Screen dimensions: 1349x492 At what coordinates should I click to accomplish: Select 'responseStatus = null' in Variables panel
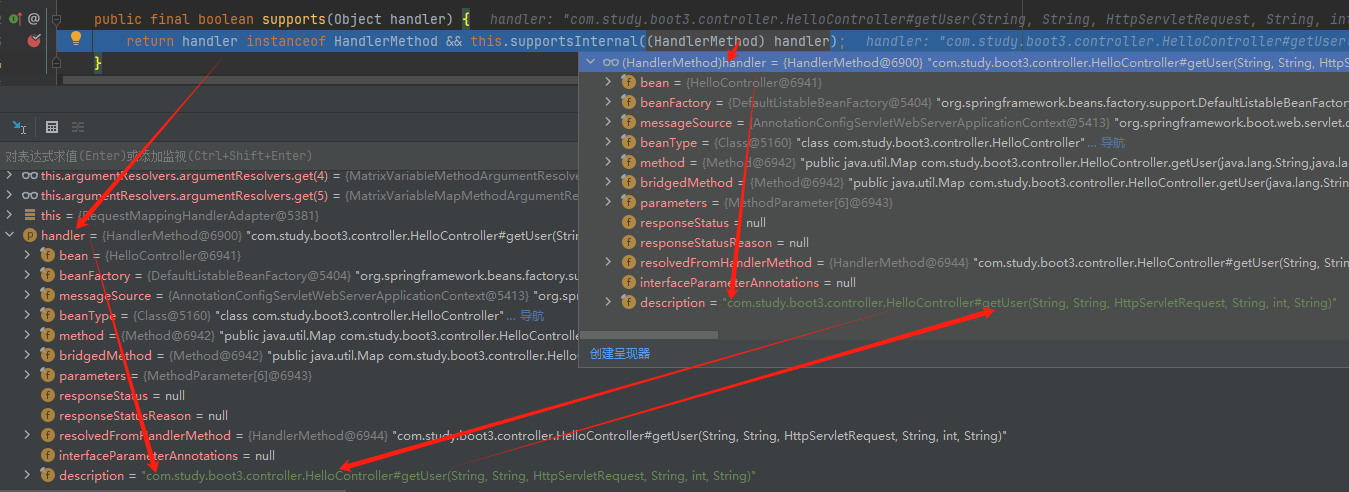[122, 396]
